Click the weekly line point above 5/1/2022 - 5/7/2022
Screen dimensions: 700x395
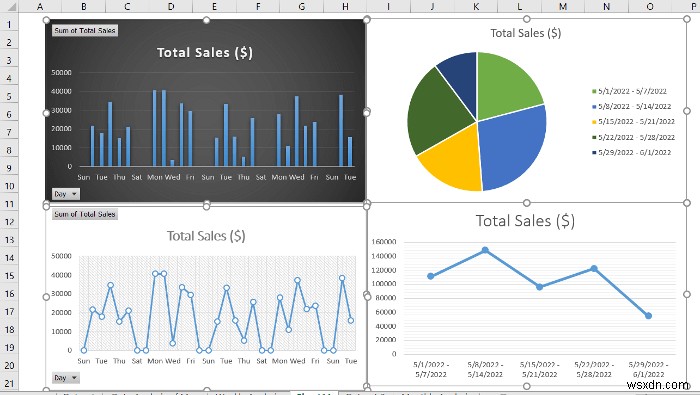pyautogui.click(x=431, y=276)
